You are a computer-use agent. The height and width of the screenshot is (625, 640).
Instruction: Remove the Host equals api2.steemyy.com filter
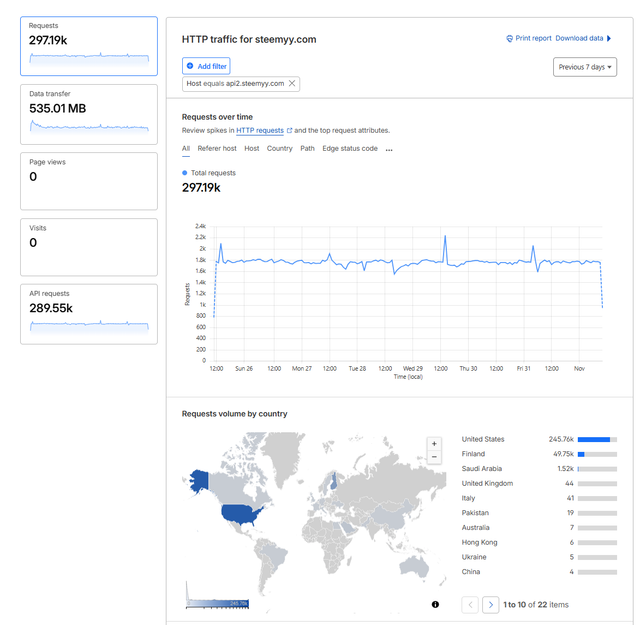292,84
